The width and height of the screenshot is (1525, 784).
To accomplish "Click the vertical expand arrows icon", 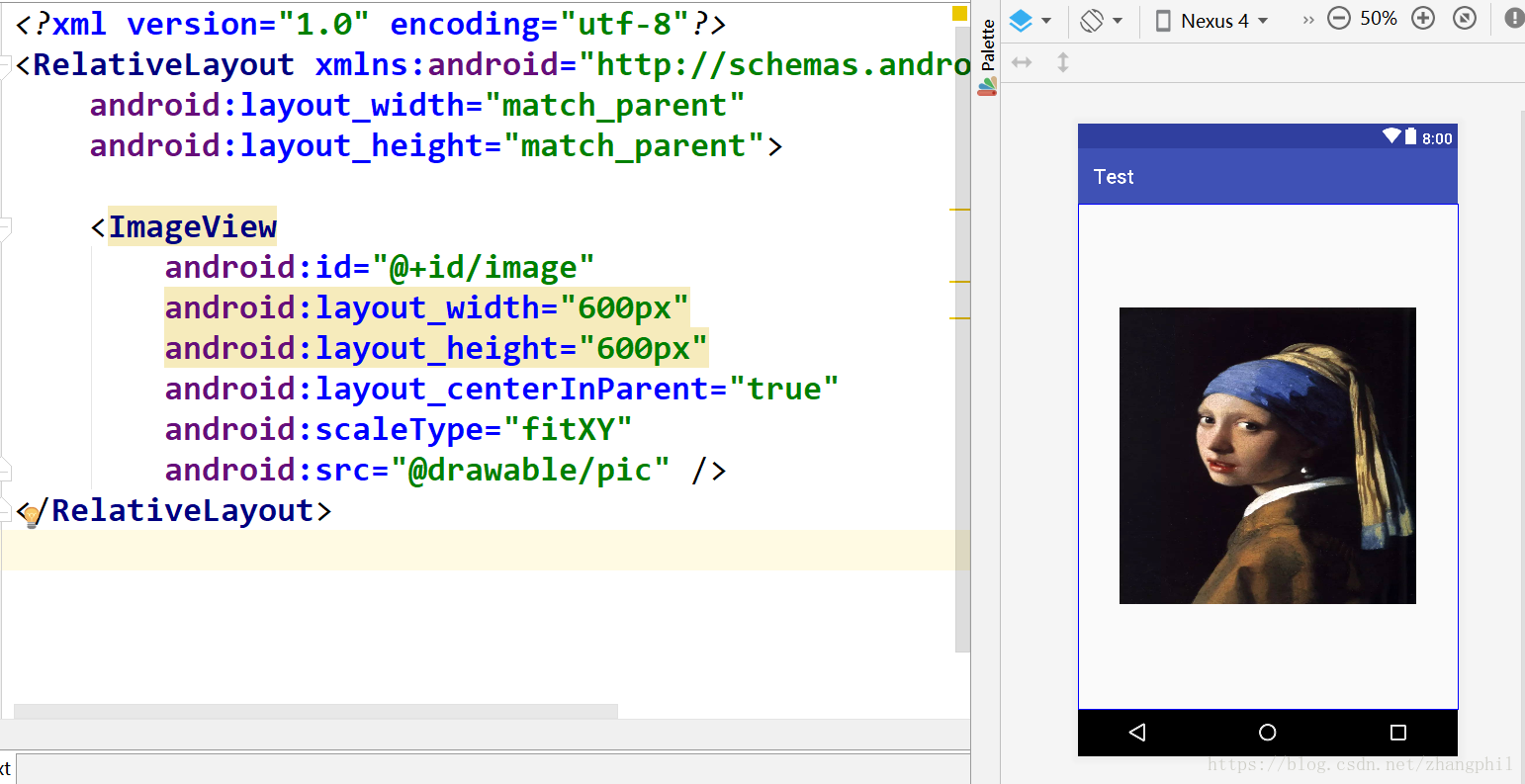I will click(1063, 62).
